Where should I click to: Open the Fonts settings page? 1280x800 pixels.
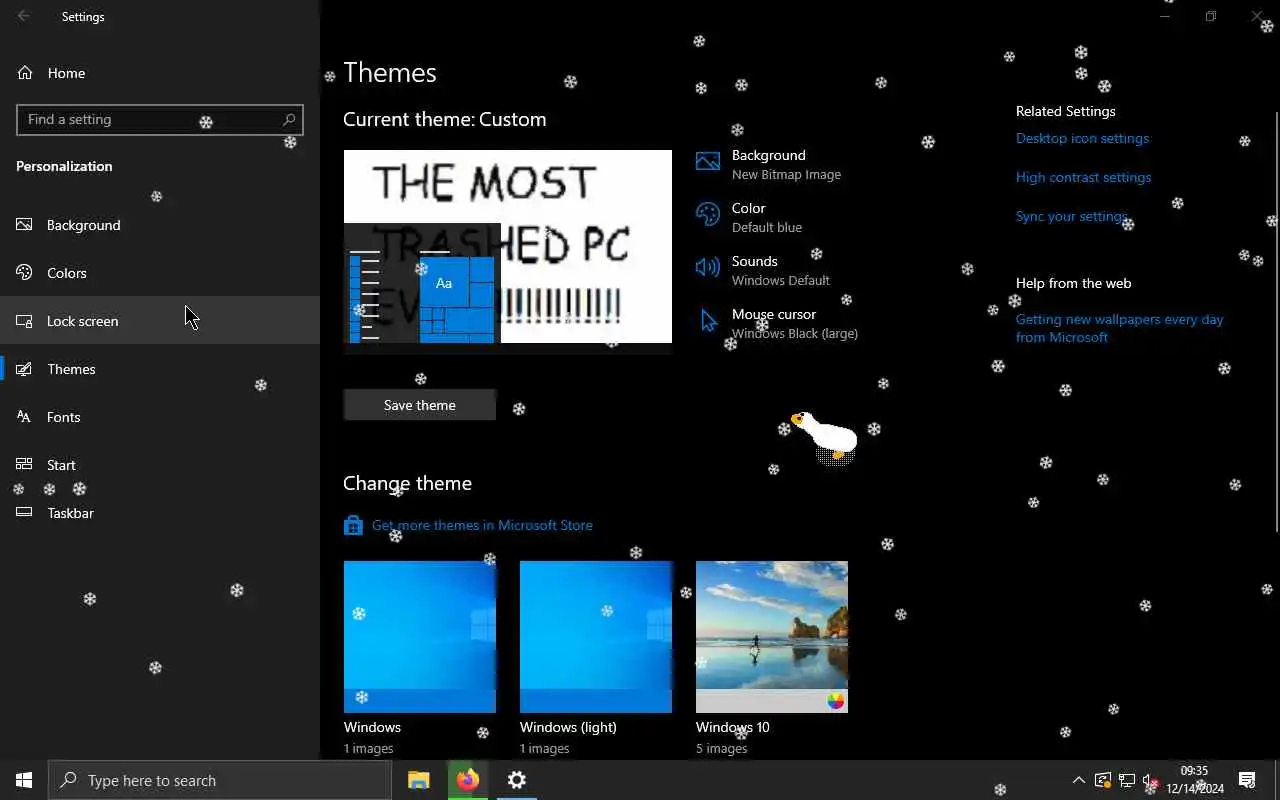coord(160,417)
